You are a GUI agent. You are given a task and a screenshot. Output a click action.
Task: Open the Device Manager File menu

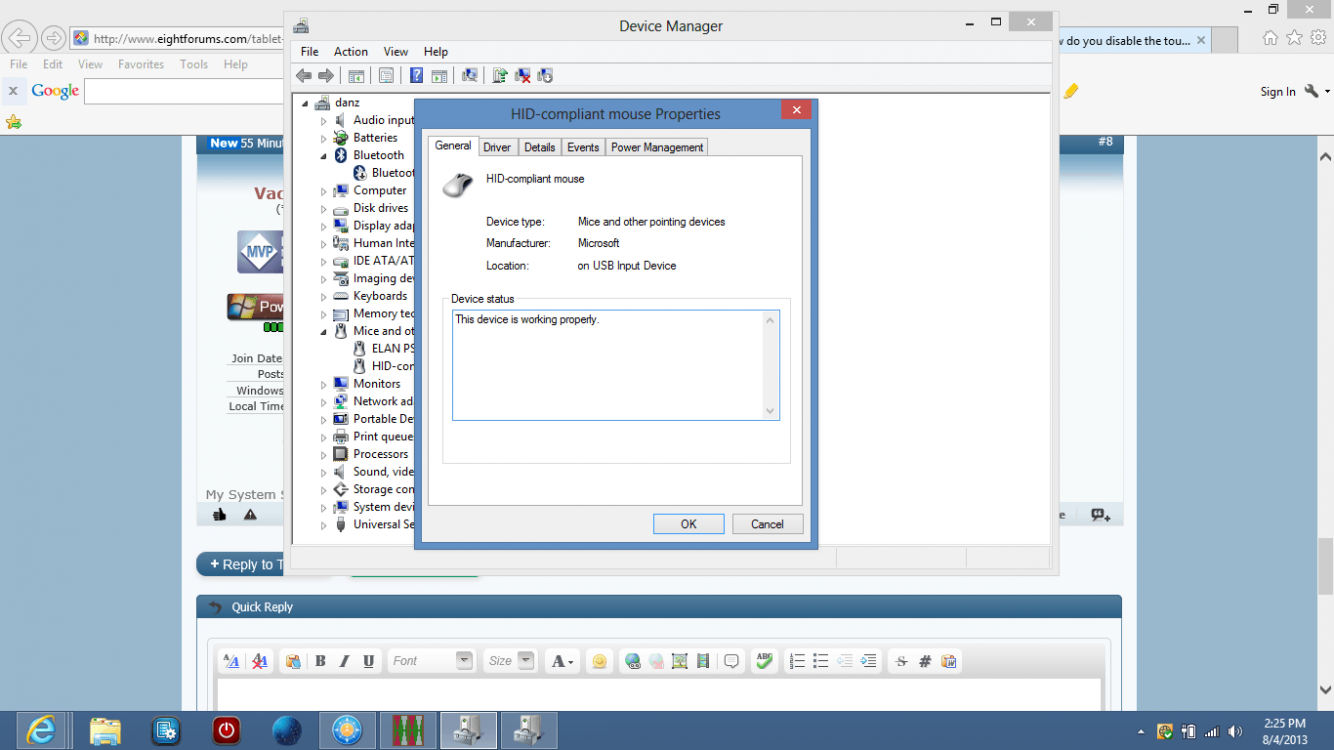tap(310, 51)
